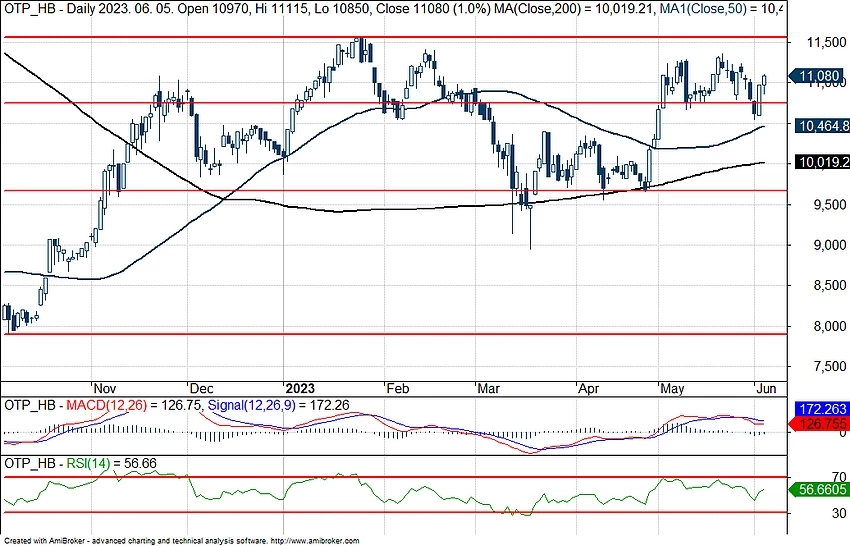Click the 7,500 price axis label
The image size is (850, 546).
pos(829,367)
